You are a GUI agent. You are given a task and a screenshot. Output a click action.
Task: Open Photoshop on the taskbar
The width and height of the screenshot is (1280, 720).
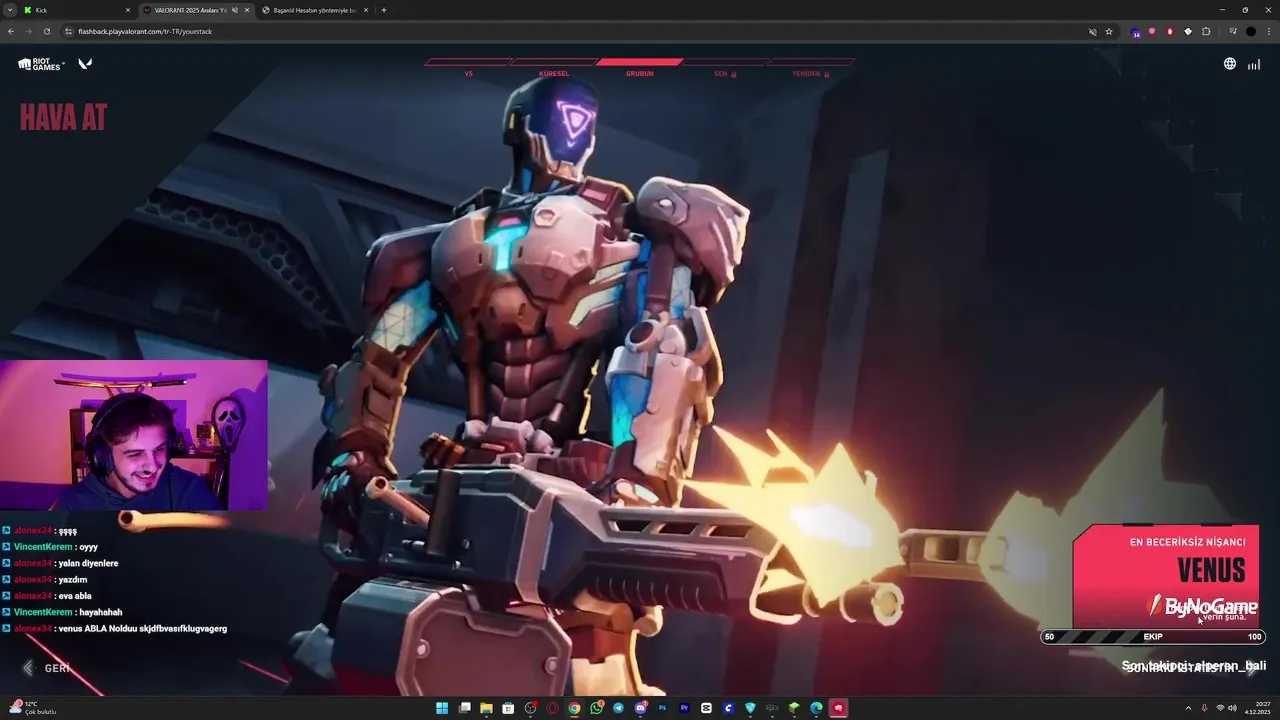pyautogui.click(x=662, y=708)
